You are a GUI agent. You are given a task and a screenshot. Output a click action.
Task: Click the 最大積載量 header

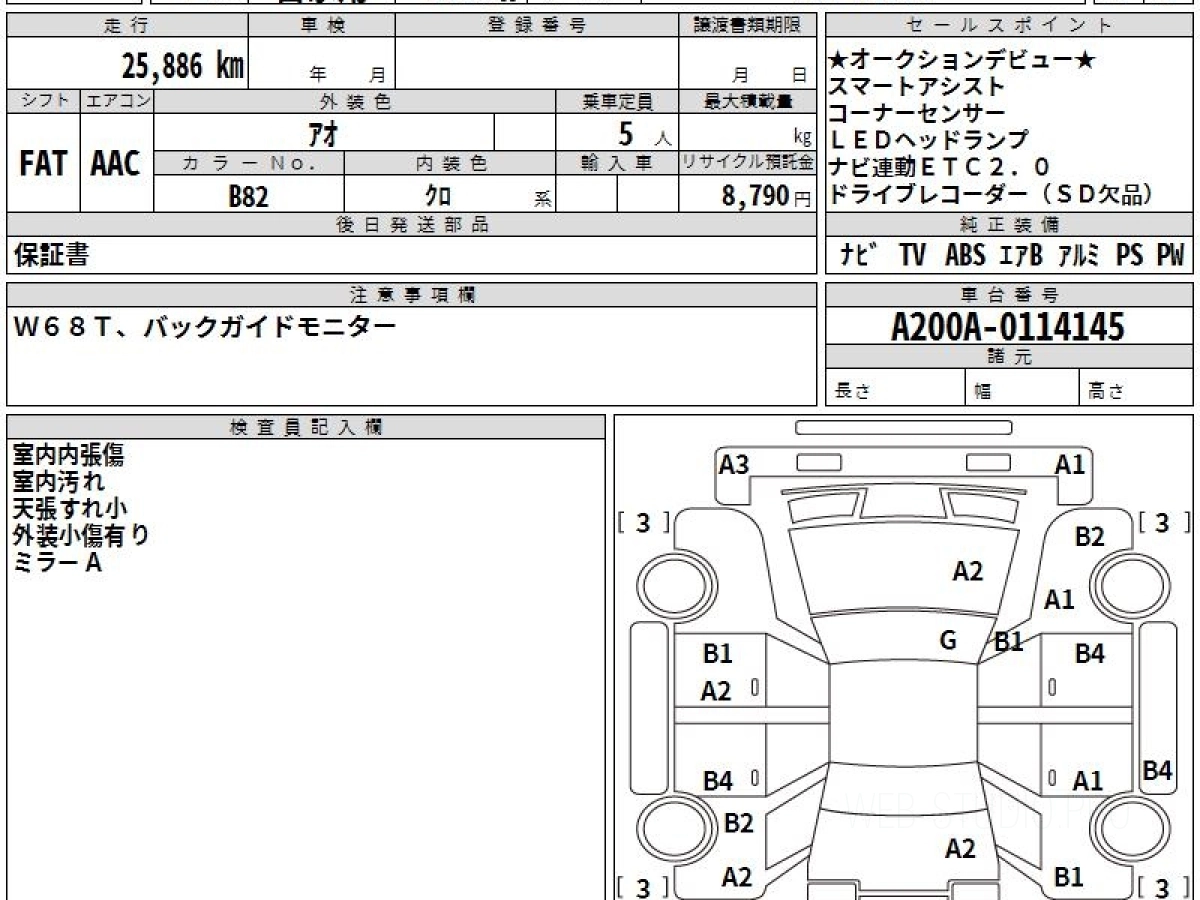point(748,101)
